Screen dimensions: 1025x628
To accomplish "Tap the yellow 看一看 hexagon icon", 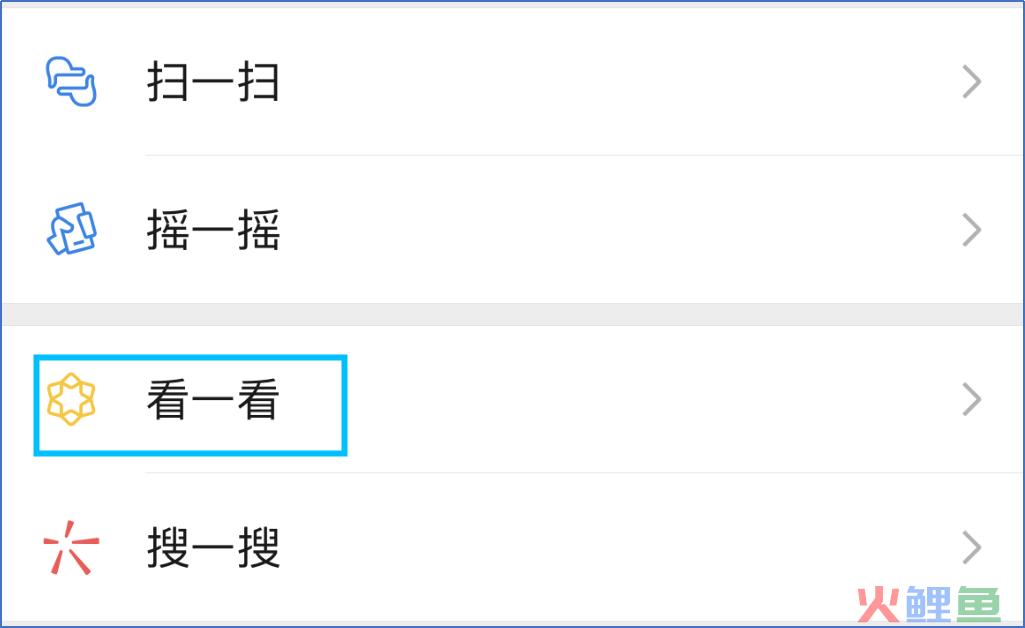I will click(71, 399).
